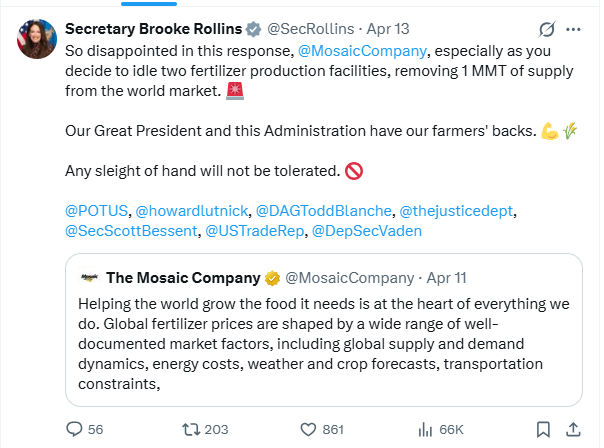
Task: Like the tweet with heart icon
Action: (308, 429)
